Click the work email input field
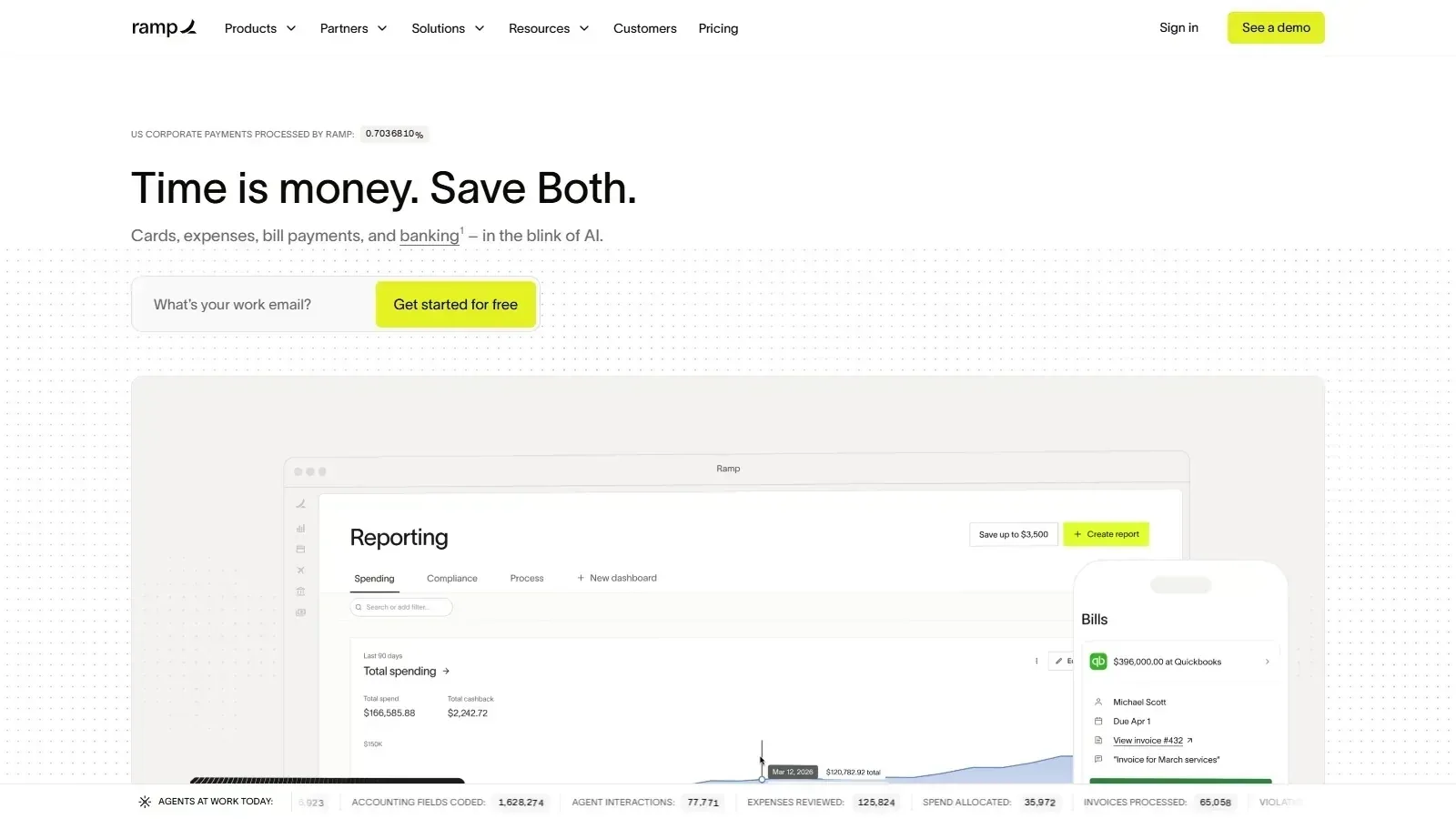Viewport: 1456px width, 819px height. click(255, 304)
